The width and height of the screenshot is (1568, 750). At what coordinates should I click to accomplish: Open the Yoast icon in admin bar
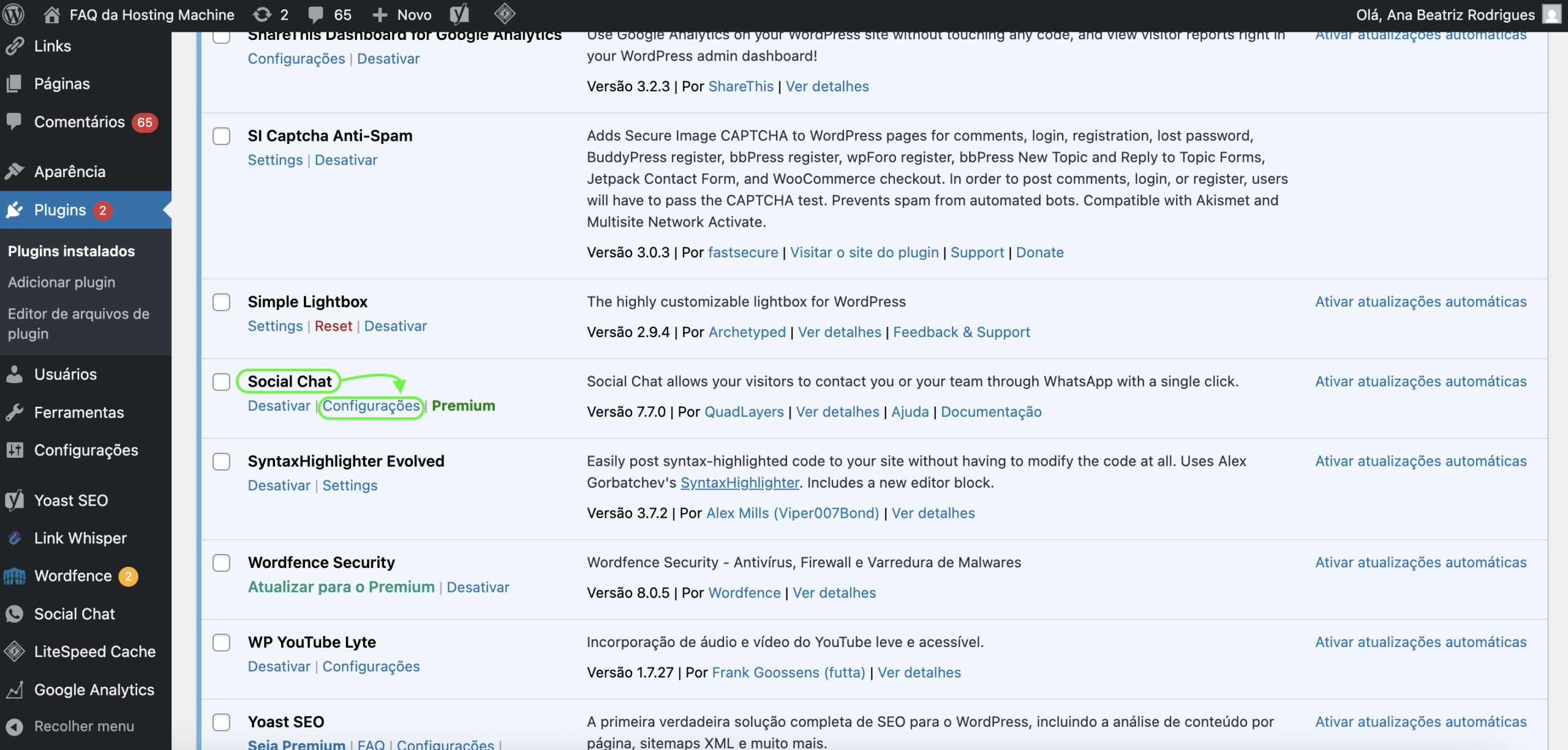[x=459, y=14]
